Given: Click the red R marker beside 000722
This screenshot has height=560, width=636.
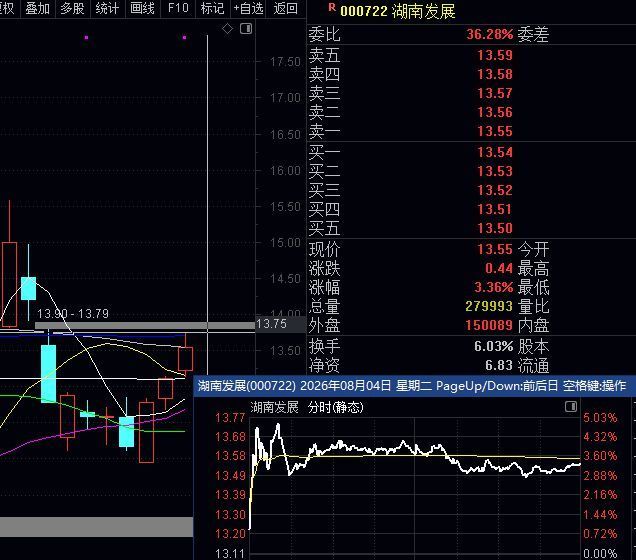Looking at the screenshot, I should [332, 7].
